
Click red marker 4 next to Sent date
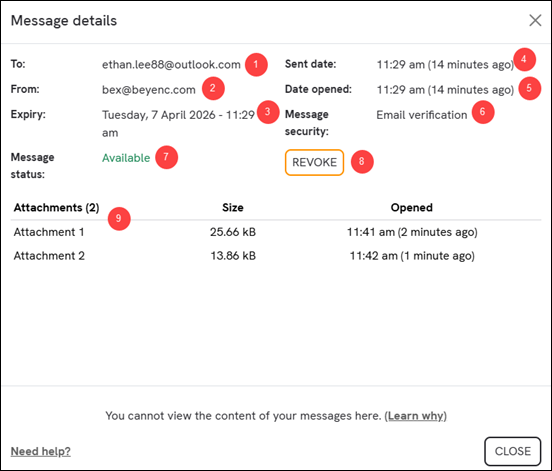(524, 59)
